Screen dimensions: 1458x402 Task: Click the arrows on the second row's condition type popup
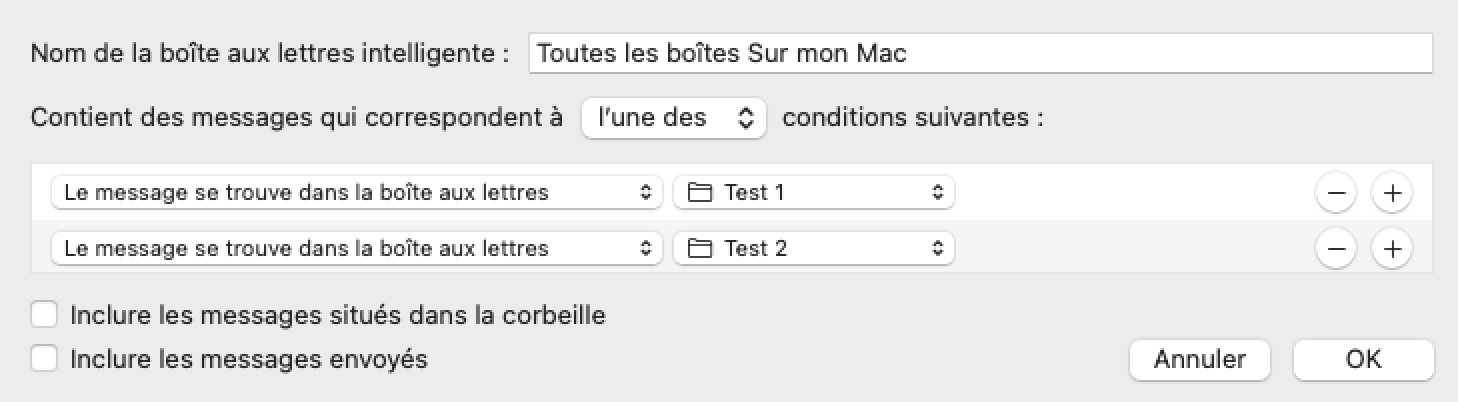point(646,248)
